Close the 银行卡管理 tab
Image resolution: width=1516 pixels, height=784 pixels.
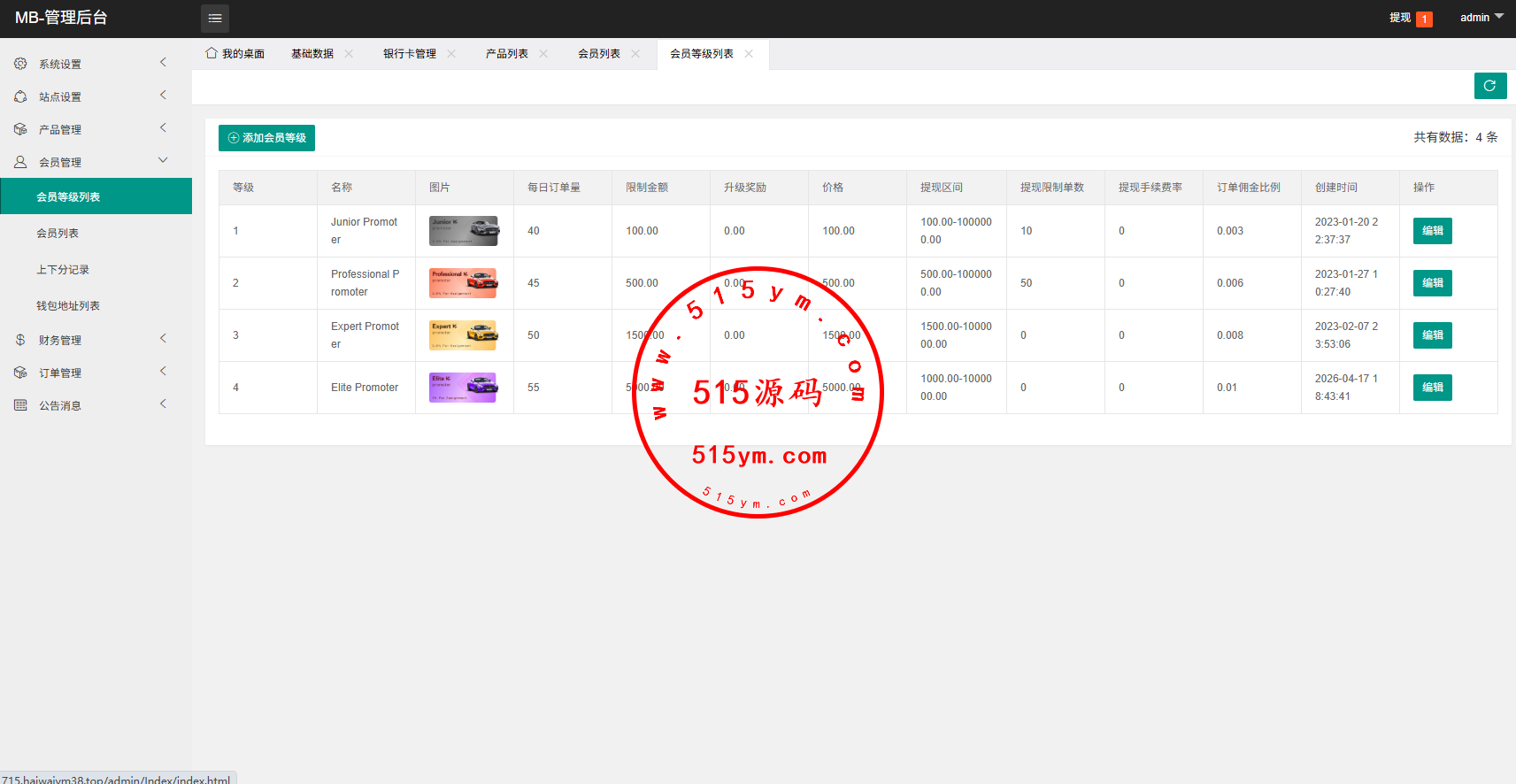pyautogui.click(x=451, y=54)
